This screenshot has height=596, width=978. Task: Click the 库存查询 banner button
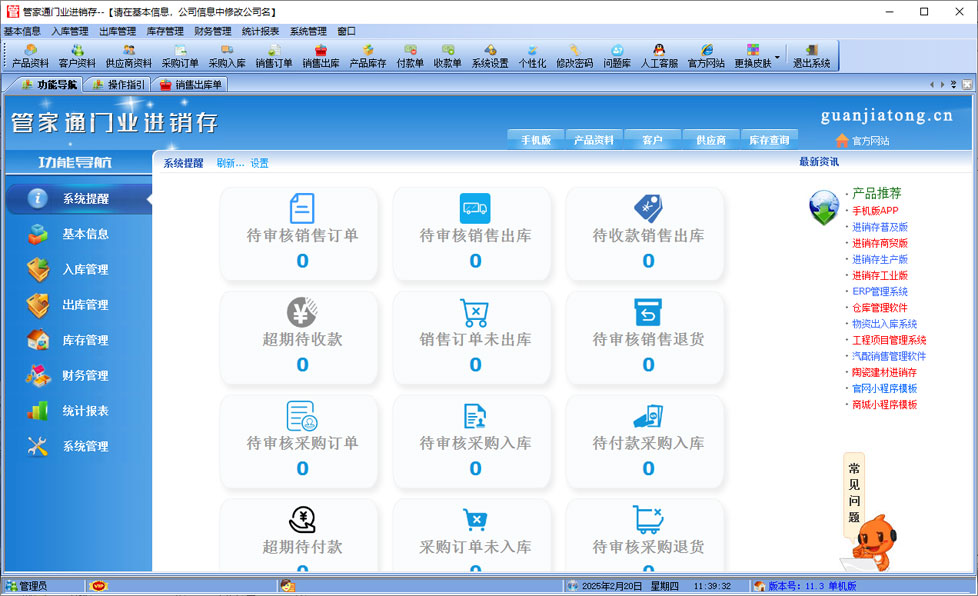click(x=769, y=140)
